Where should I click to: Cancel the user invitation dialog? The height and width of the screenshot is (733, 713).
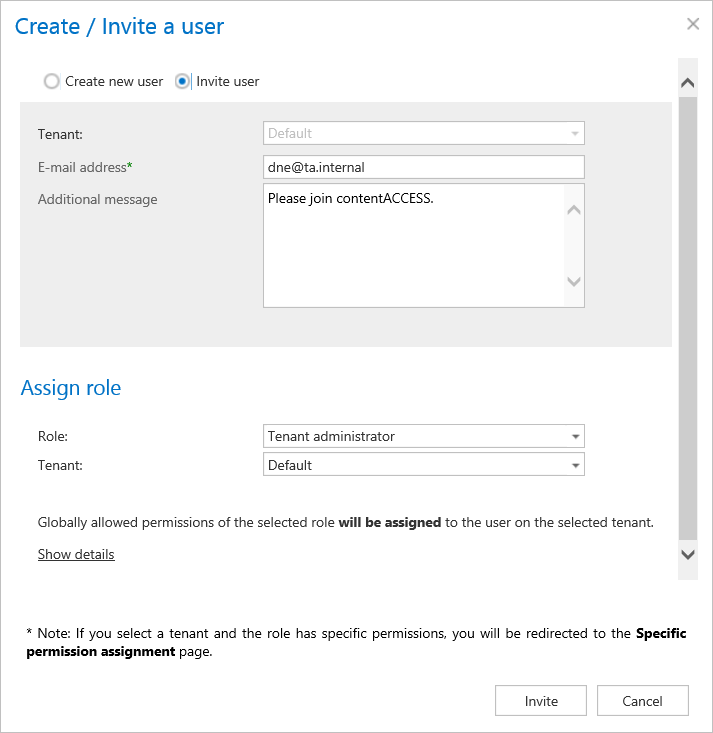click(x=642, y=701)
